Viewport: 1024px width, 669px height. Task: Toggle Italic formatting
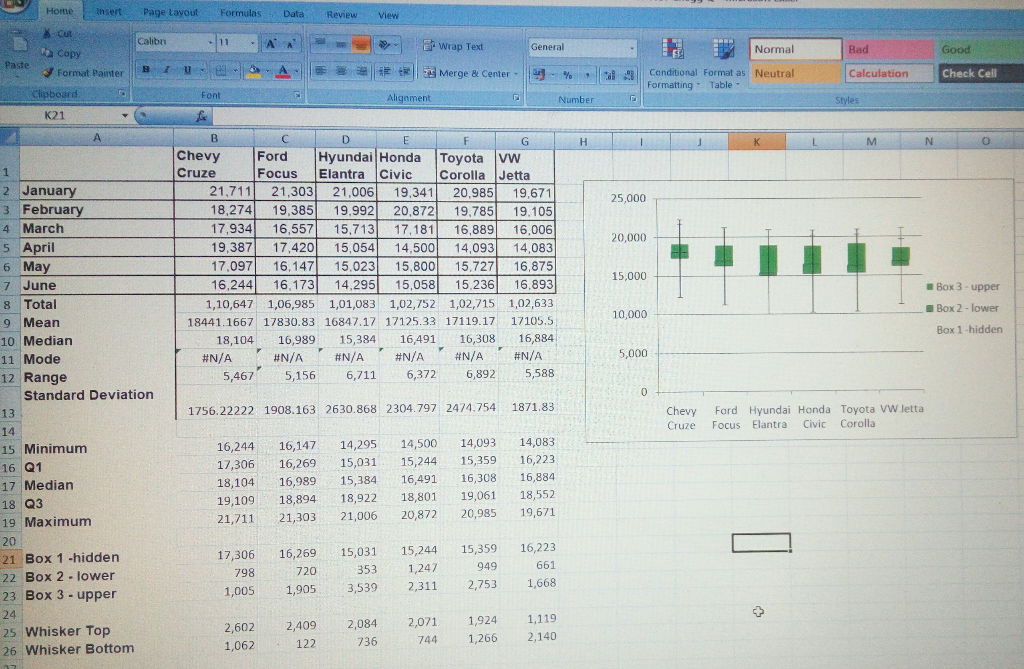click(167, 69)
